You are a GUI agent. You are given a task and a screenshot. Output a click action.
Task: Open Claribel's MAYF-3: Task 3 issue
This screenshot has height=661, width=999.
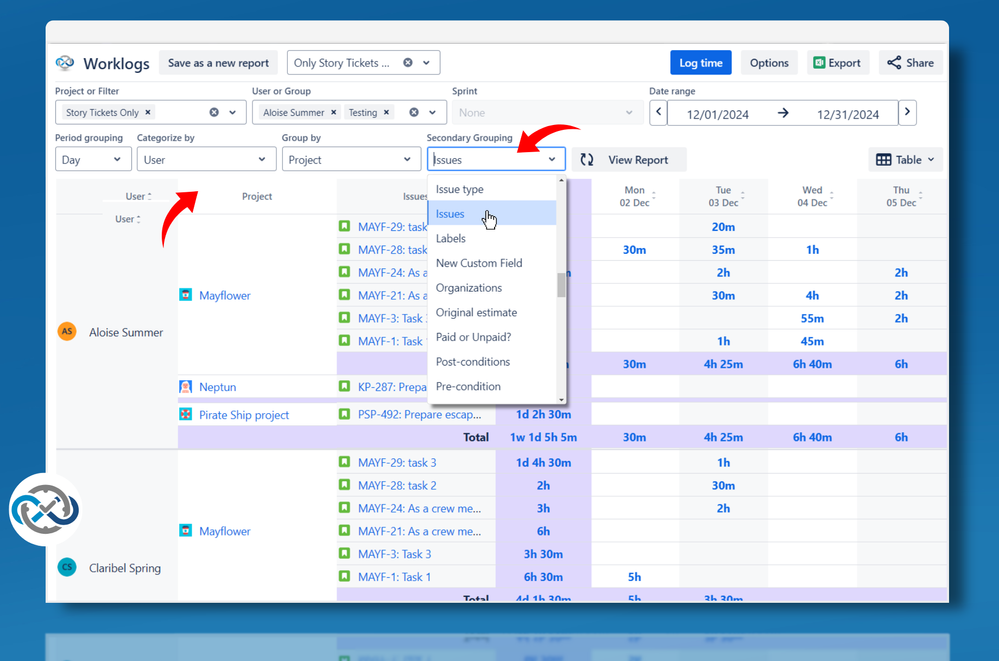[x=394, y=554]
